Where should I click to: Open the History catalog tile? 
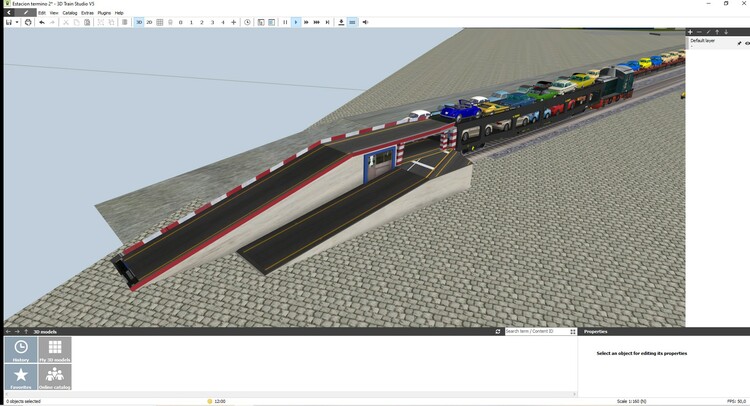point(21,350)
